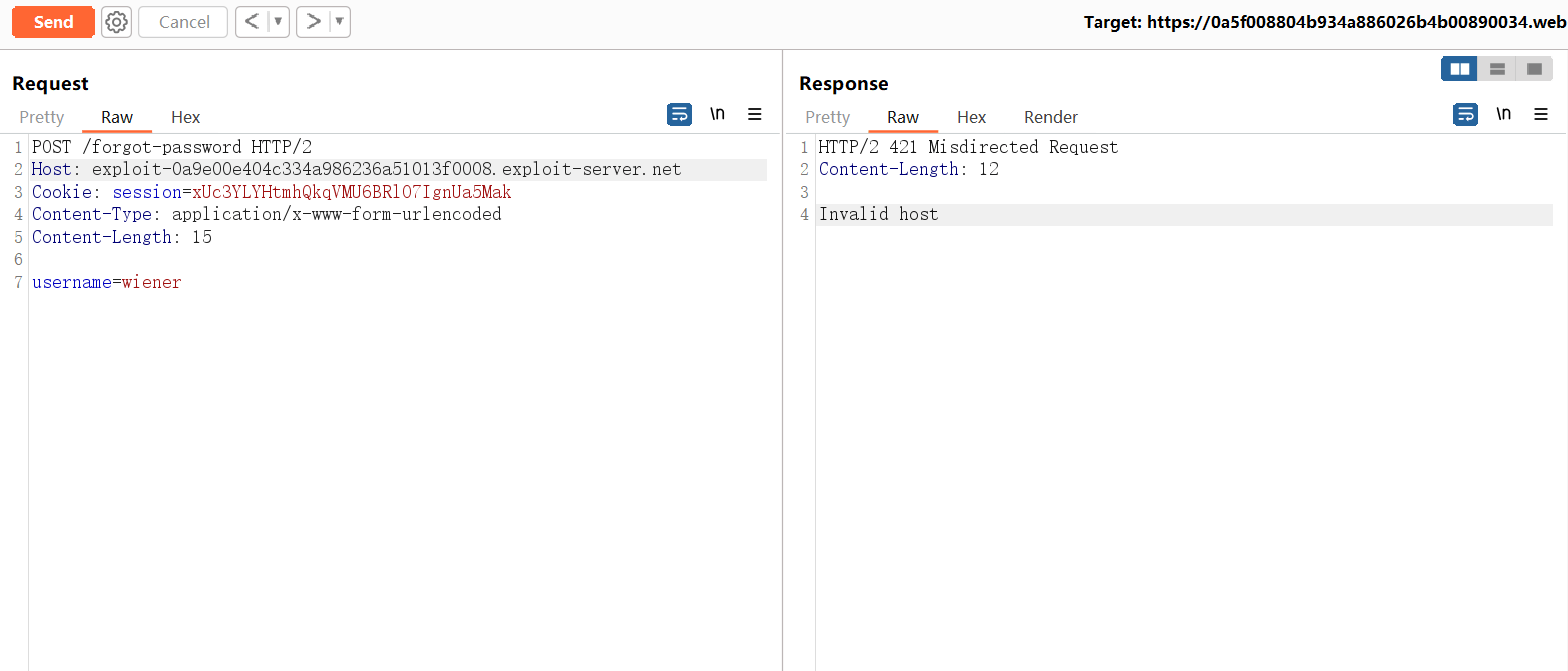1568x671 pixels.
Task: Click the Target URL text
Action: 1325,22
